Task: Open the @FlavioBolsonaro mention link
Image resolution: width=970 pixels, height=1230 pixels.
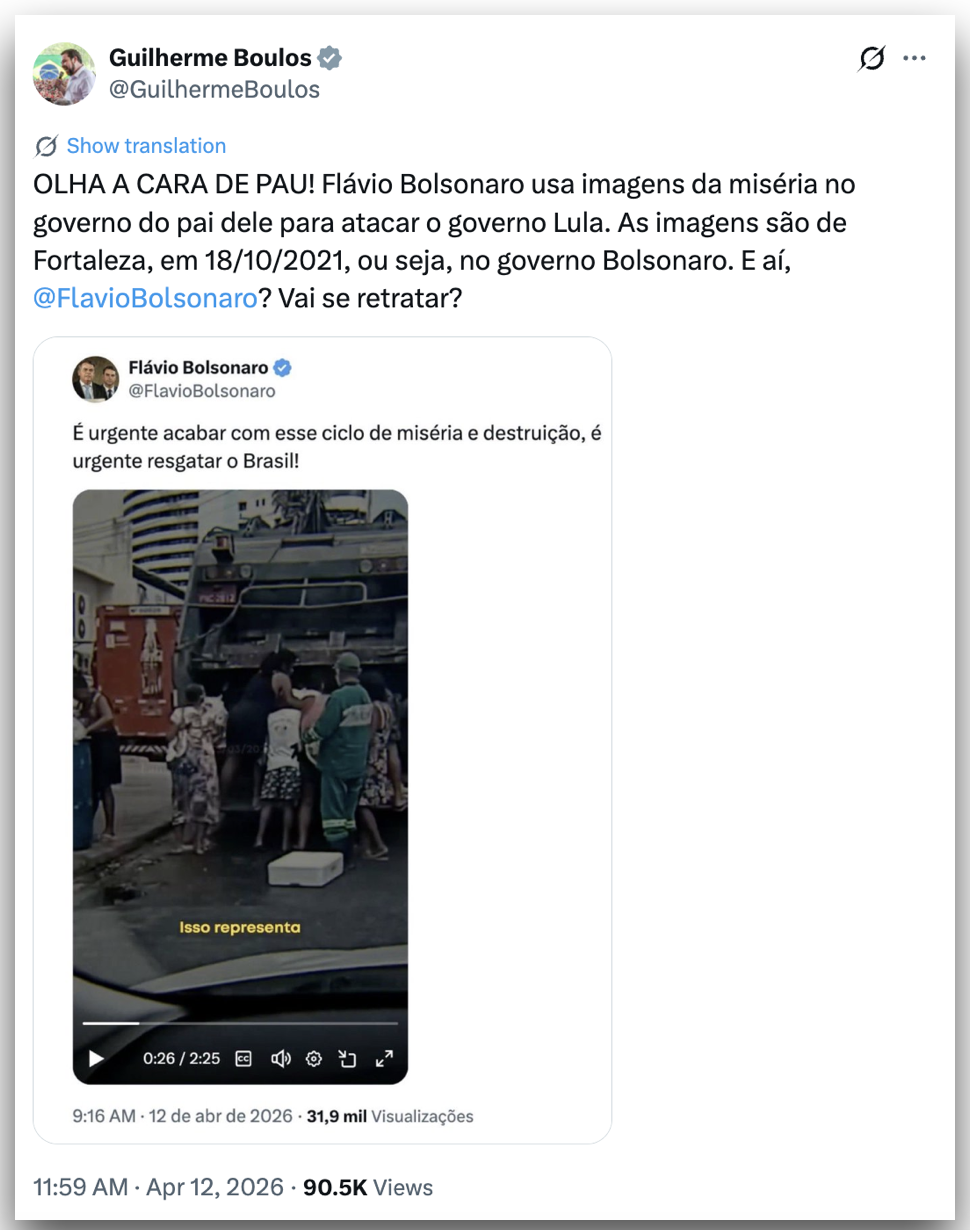Action: tap(145, 298)
